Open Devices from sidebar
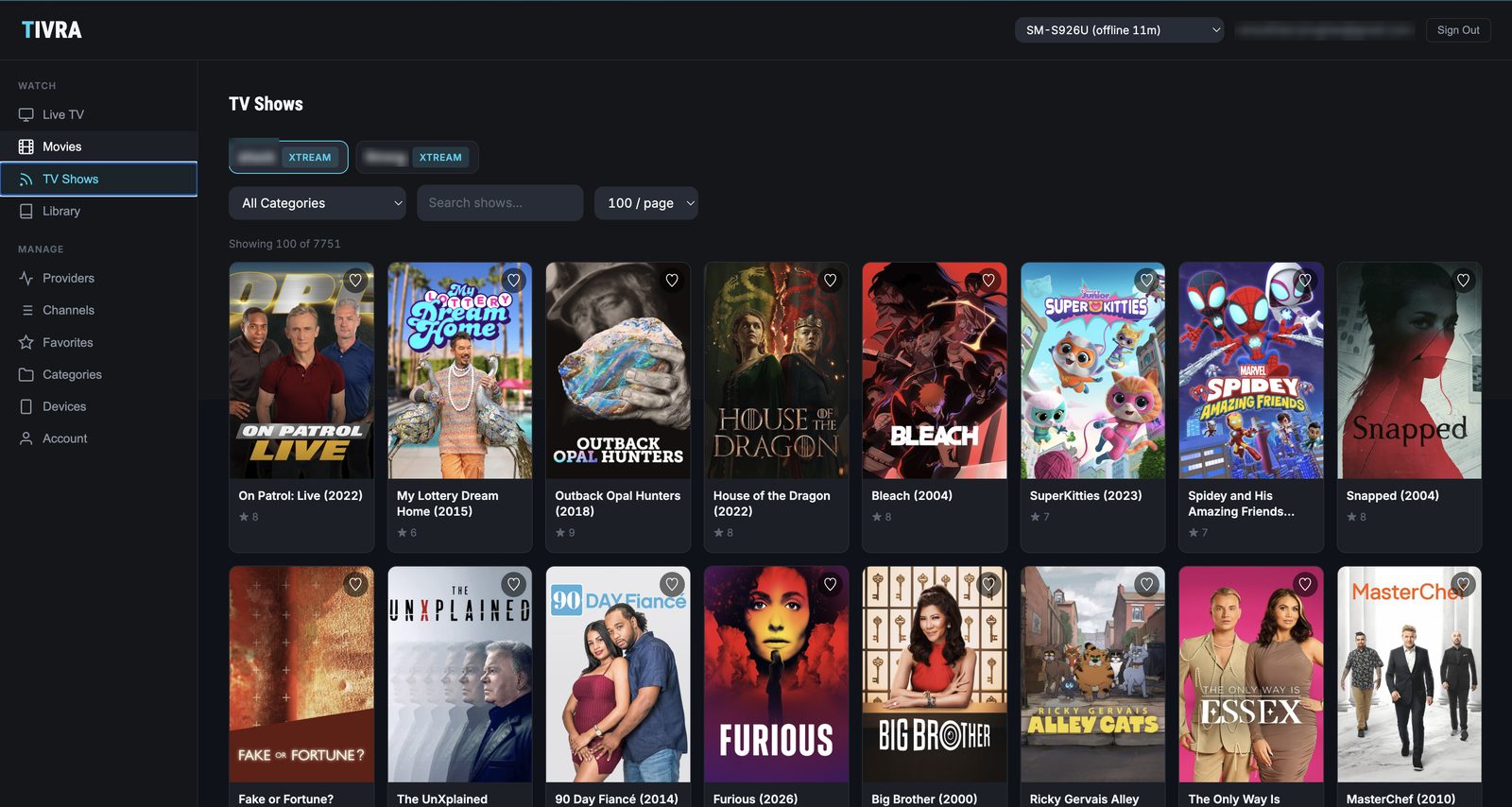This screenshot has height=807, width=1512. tap(98, 406)
